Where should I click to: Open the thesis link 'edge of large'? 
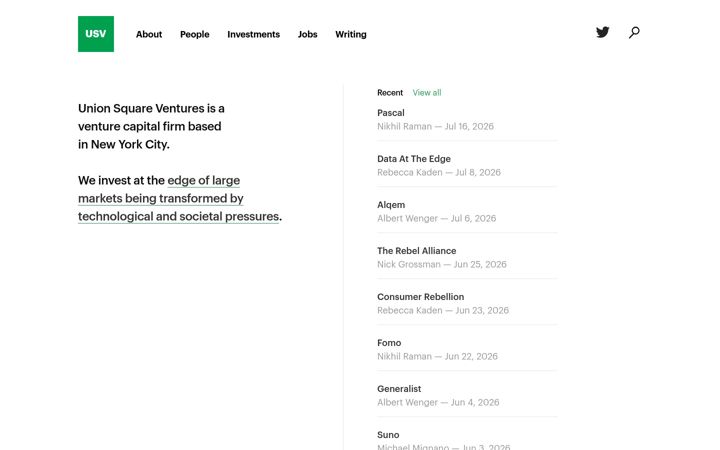(x=203, y=180)
